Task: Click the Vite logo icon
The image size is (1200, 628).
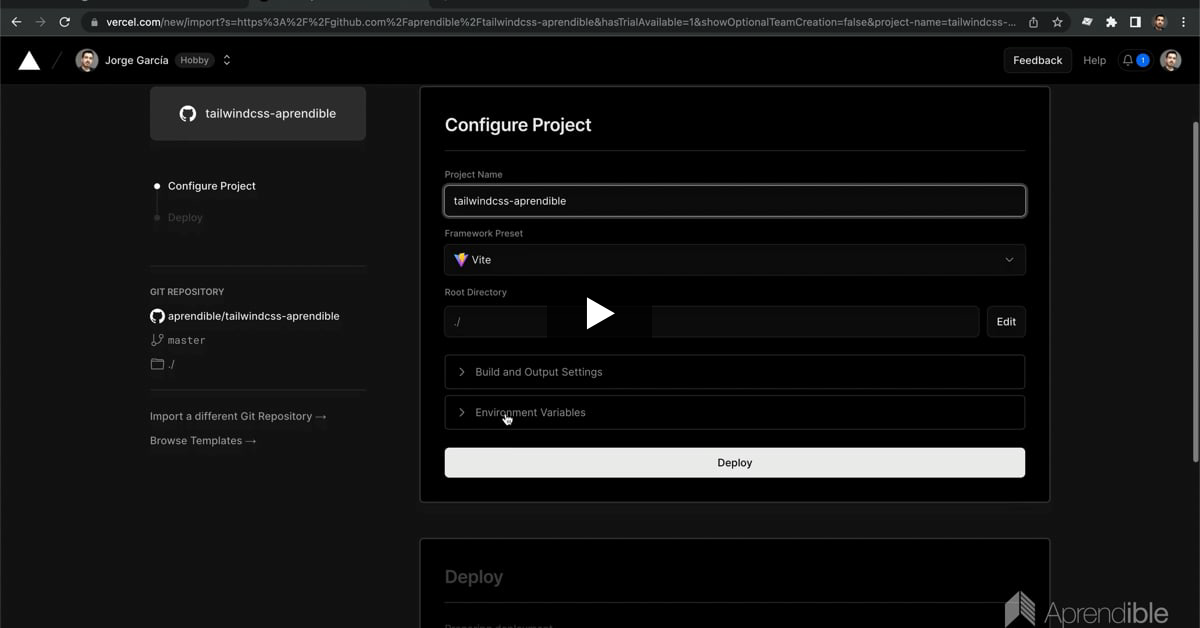Action: 461,260
